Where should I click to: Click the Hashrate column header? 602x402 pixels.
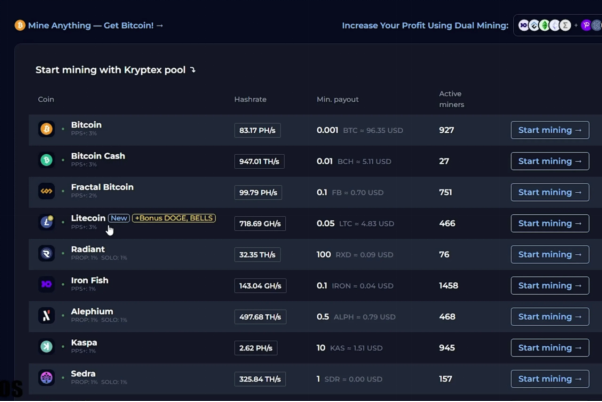pyautogui.click(x=250, y=100)
